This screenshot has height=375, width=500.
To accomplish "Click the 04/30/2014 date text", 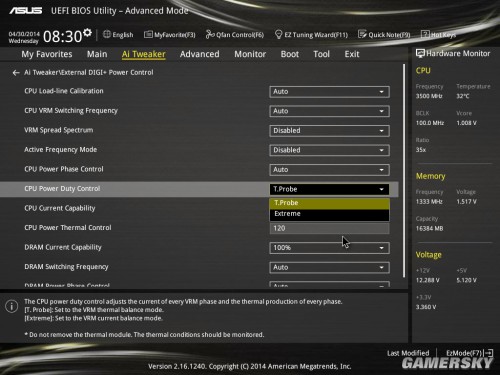I will [24, 34].
